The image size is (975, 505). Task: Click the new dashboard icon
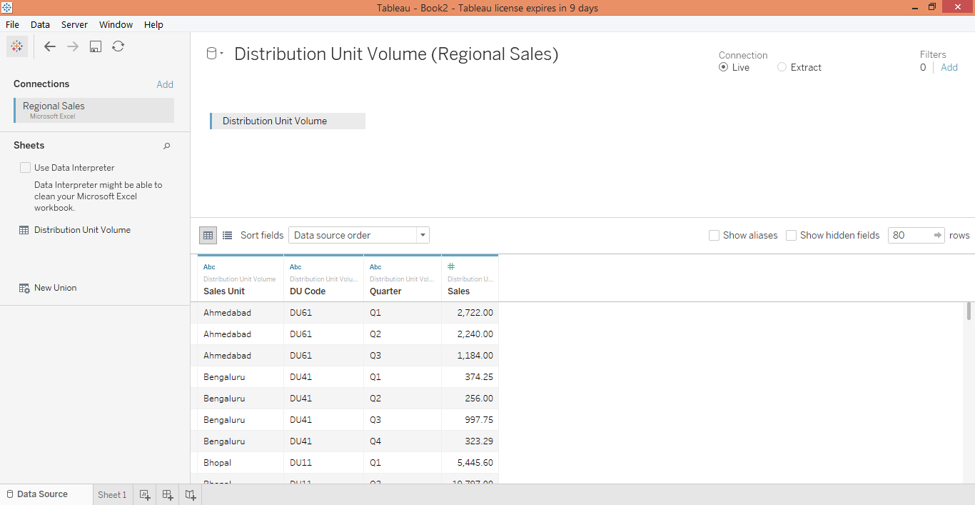point(167,495)
